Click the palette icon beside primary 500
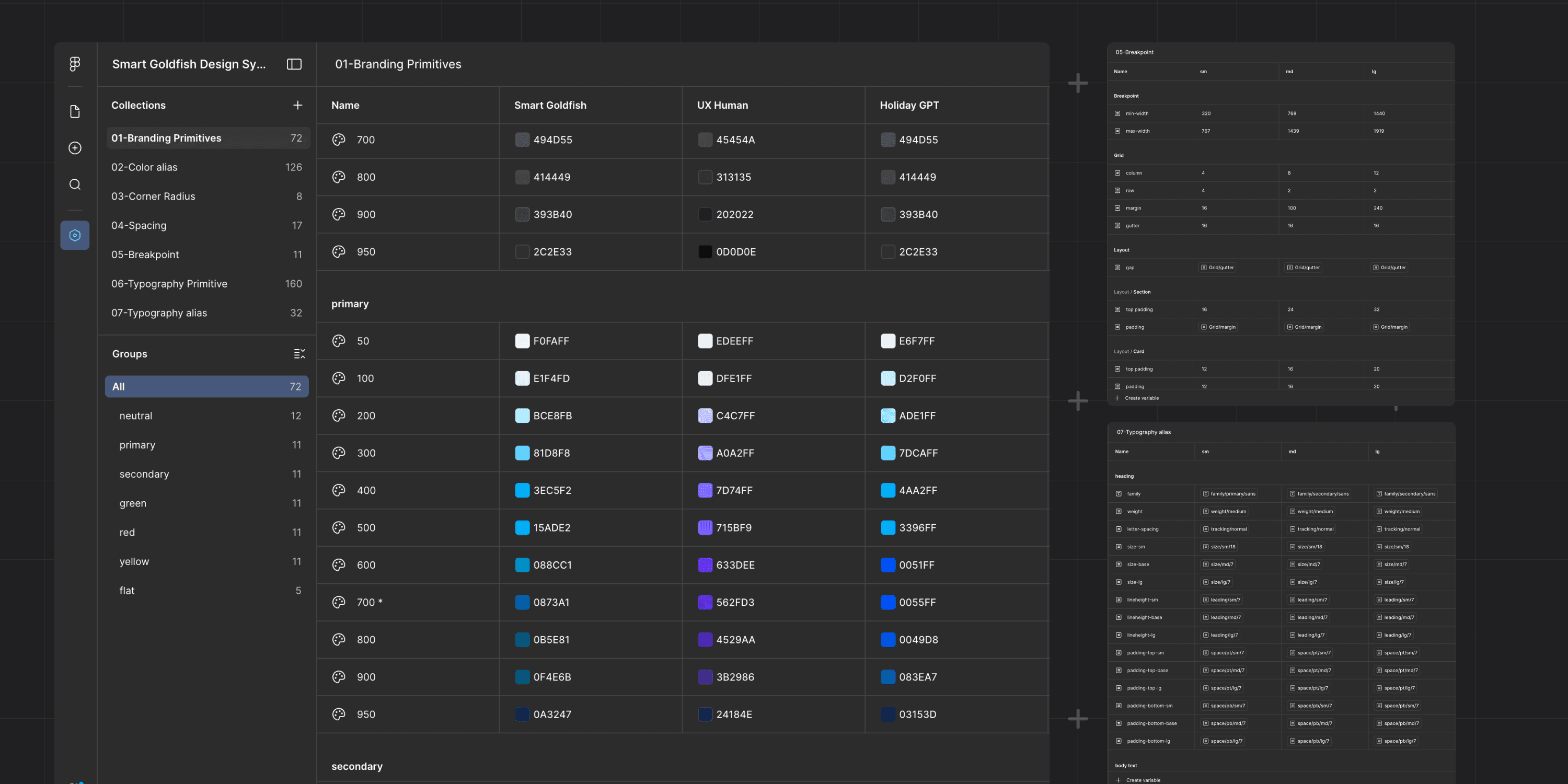1568x784 pixels. [x=339, y=528]
